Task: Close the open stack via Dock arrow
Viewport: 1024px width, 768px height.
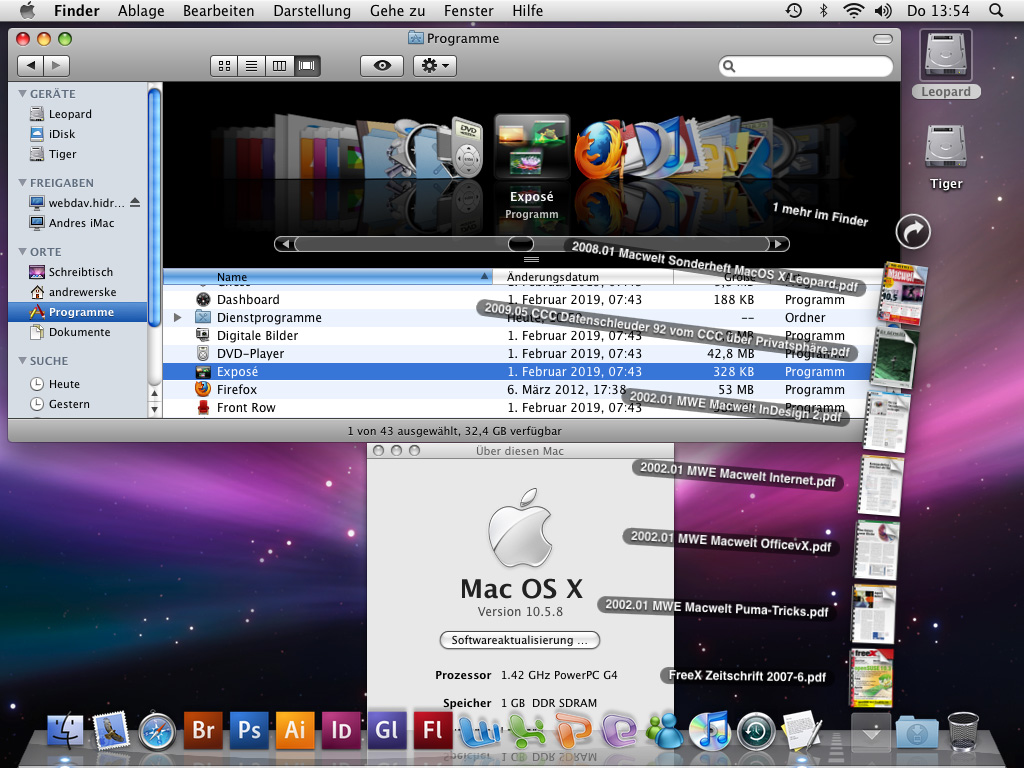Action: pyautogui.click(x=871, y=732)
